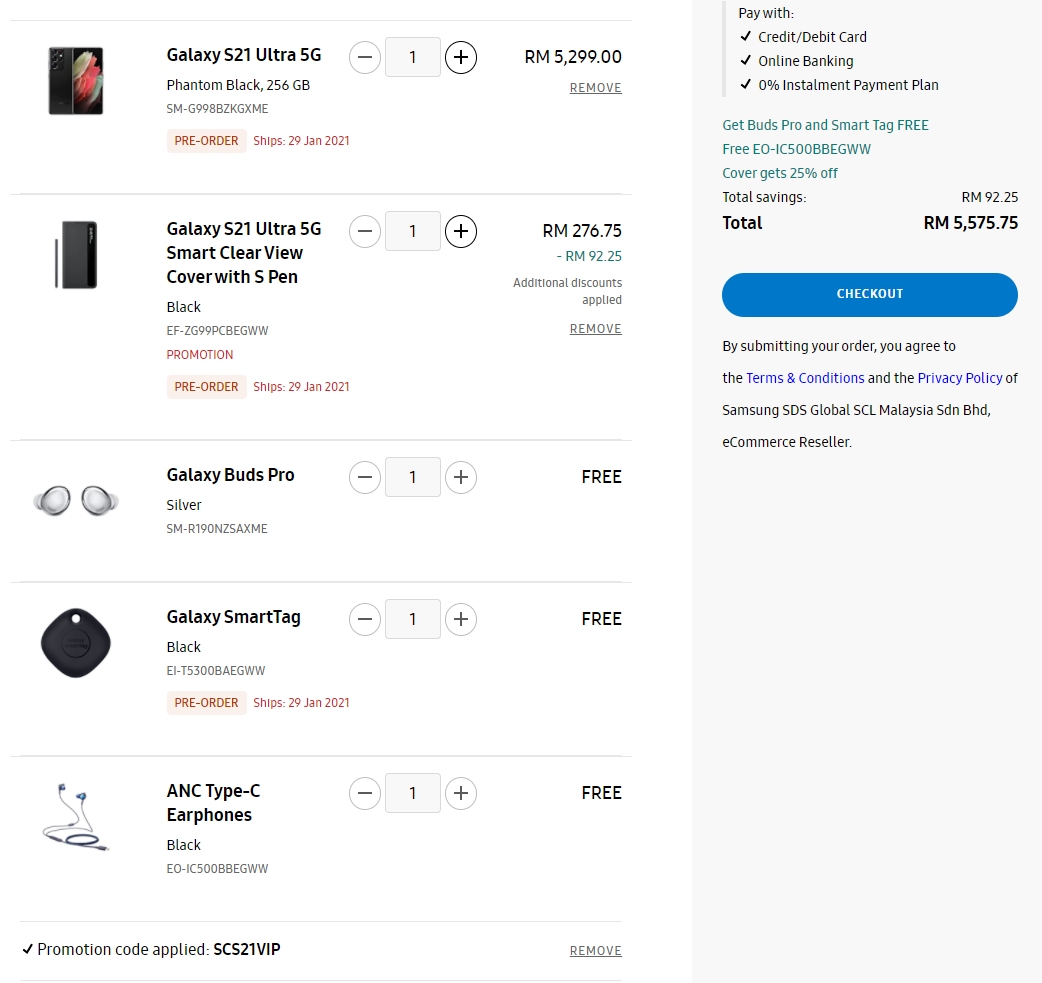Remove Galaxy S21 Ultra 5G from cart
This screenshot has height=983, width=1042.
(x=595, y=88)
